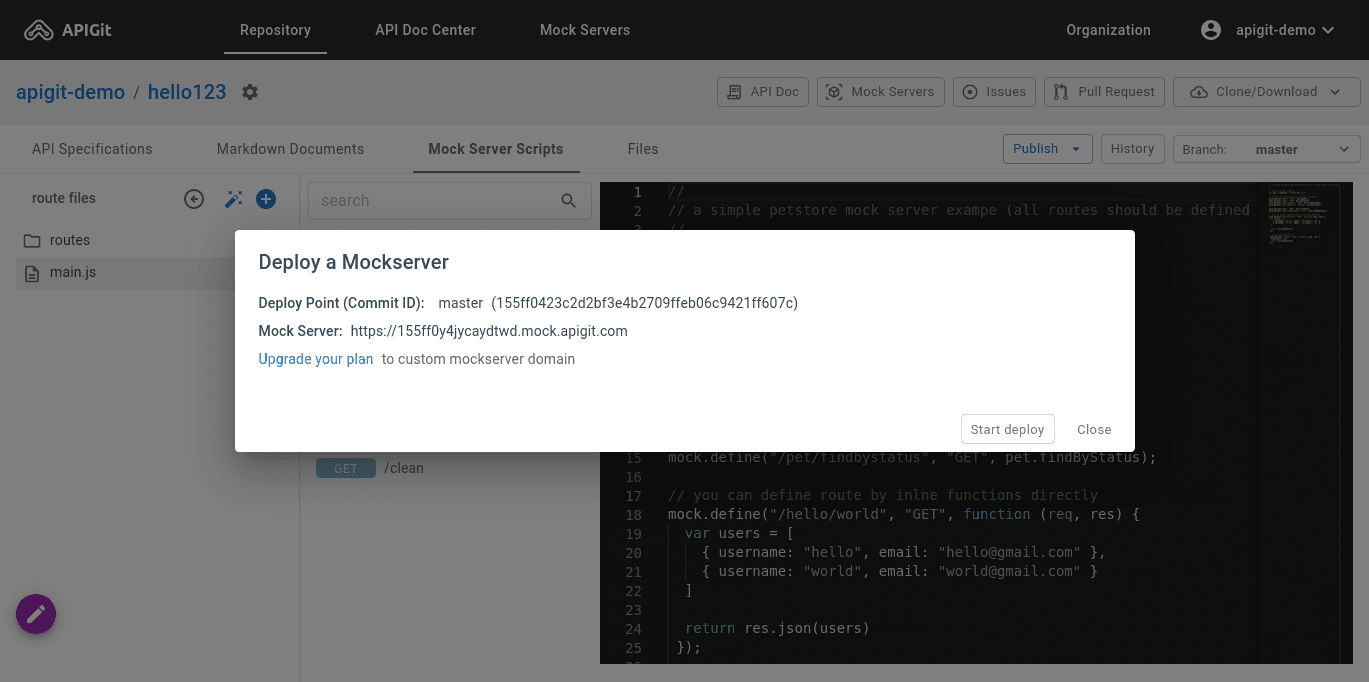Viewport: 1369px width, 682px height.
Task: Expand the Clone/Download dropdown
Action: pyautogui.click(x=1266, y=92)
